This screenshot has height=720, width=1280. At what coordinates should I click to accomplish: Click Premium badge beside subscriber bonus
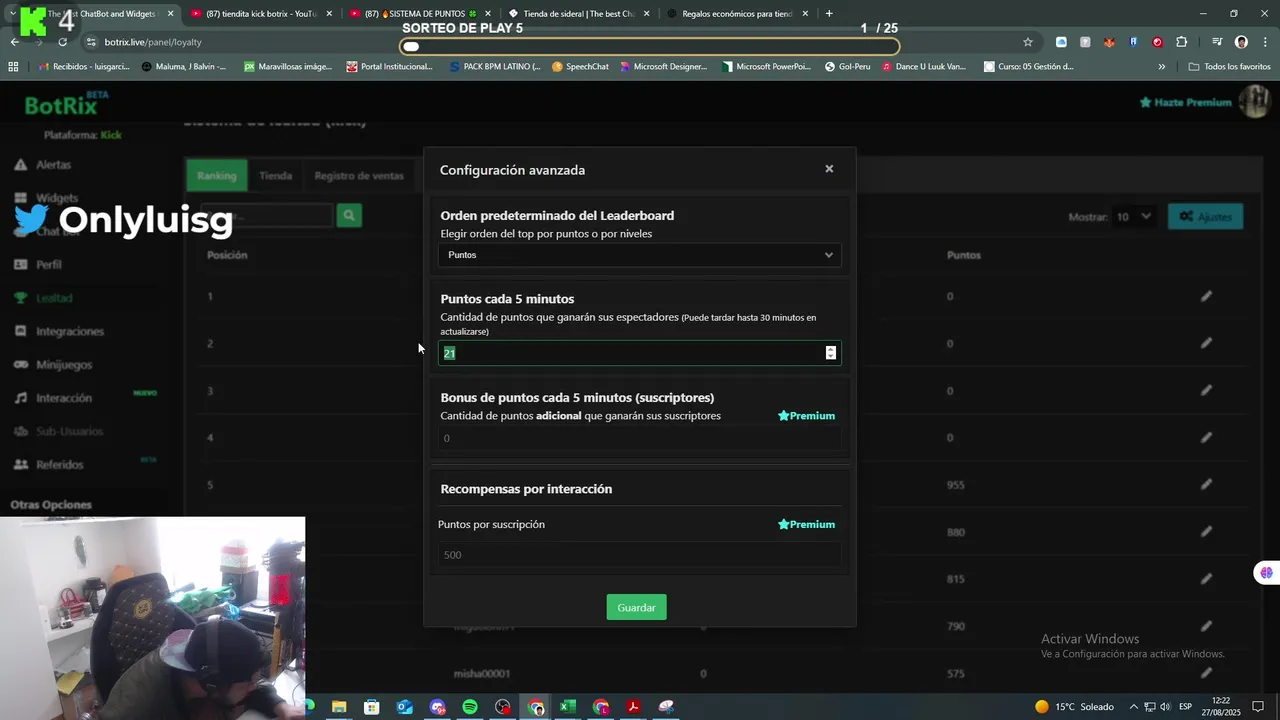point(806,416)
